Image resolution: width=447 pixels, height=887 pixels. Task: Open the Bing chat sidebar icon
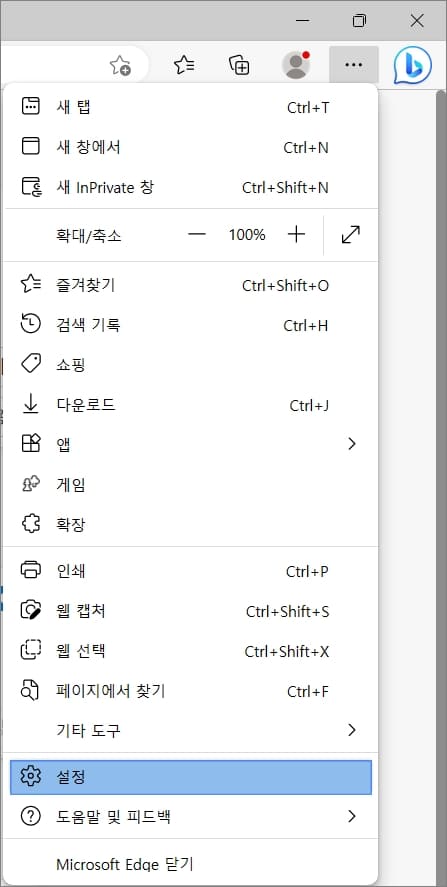coord(412,65)
